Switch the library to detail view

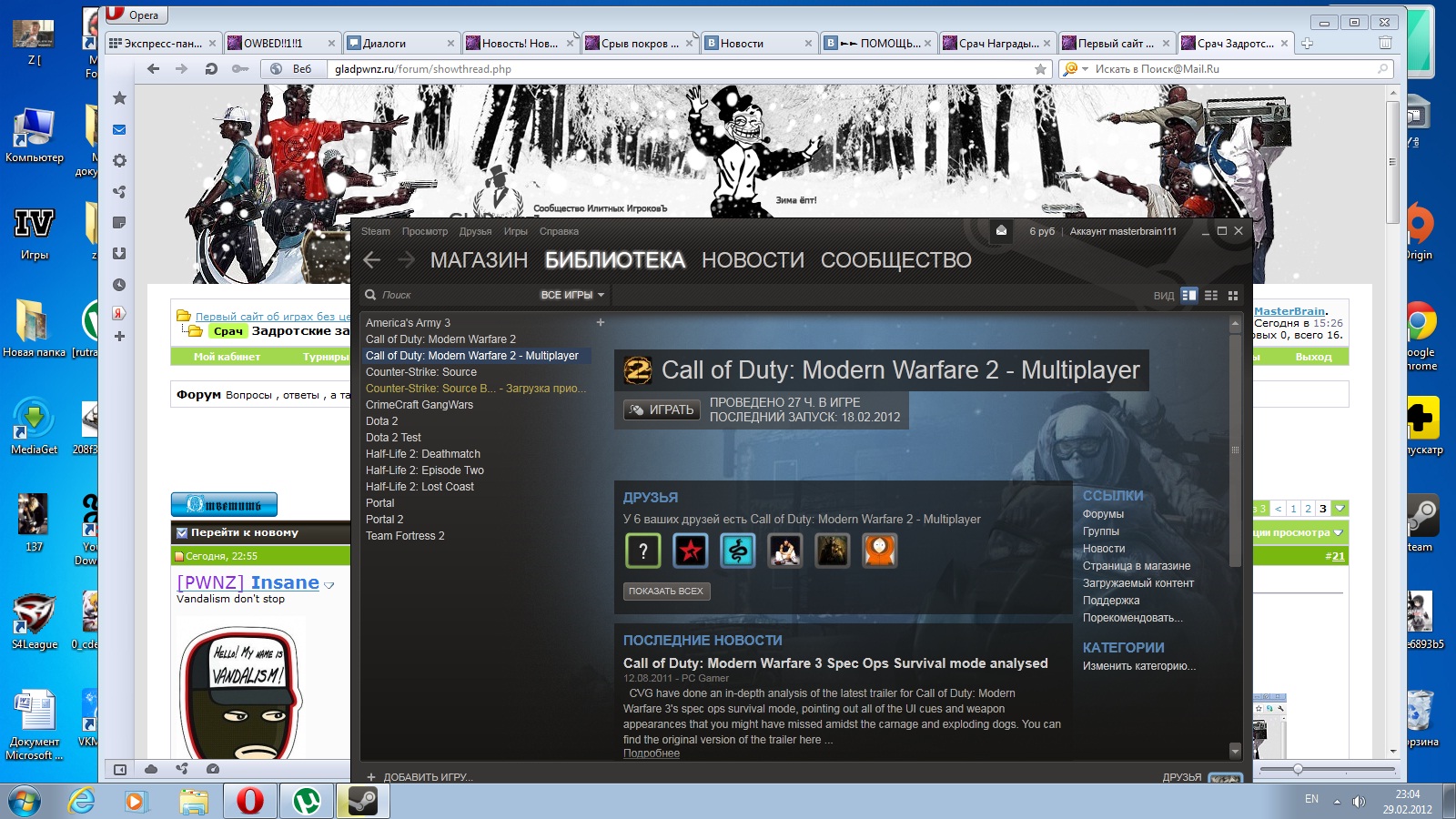pos(1188,295)
